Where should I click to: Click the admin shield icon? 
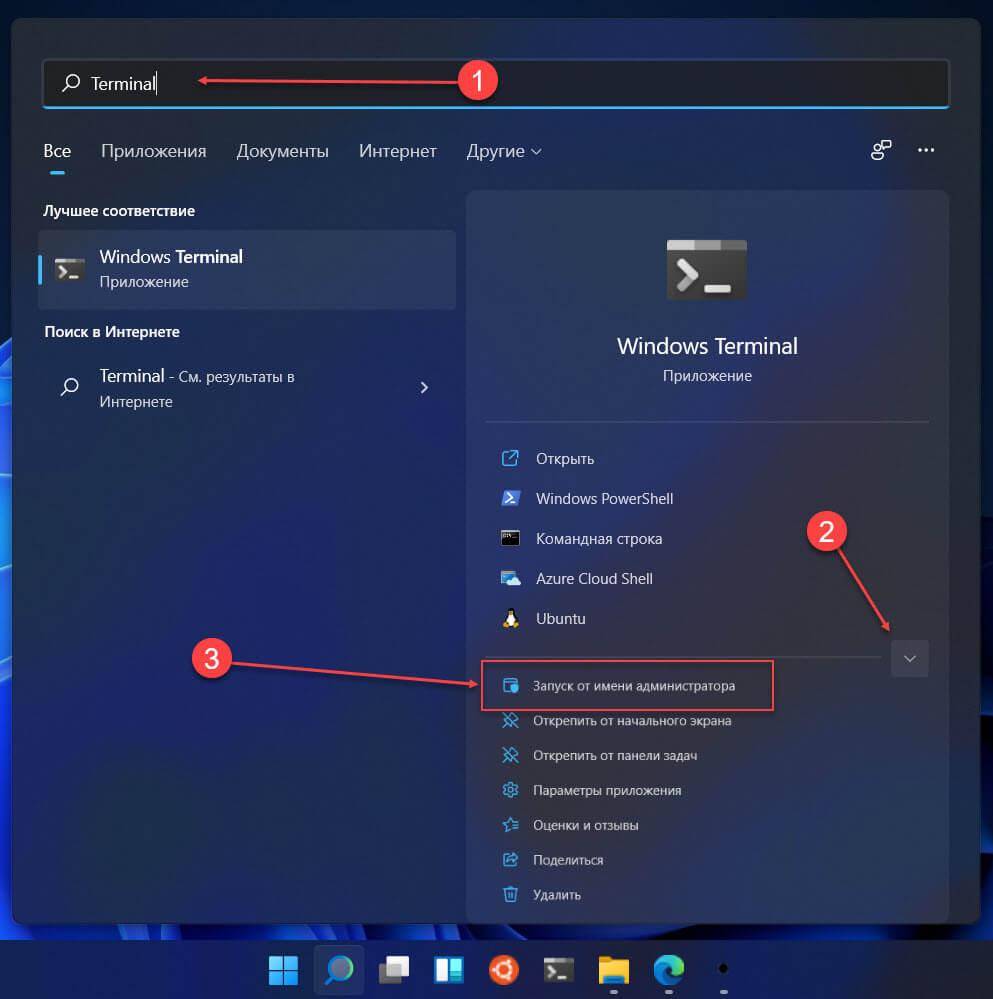tap(510, 686)
